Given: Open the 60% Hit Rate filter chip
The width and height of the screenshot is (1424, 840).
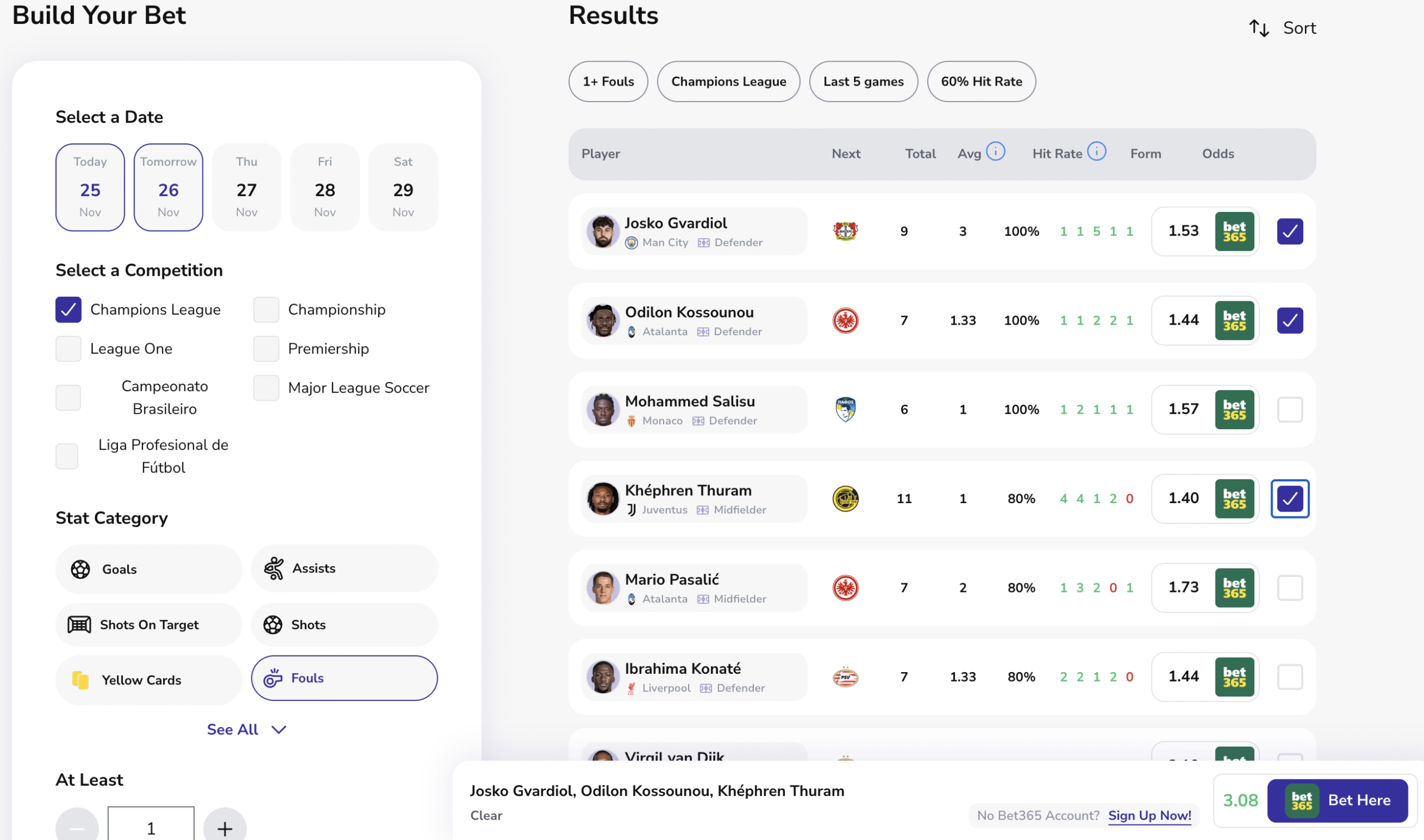Looking at the screenshot, I should (981, 82).
